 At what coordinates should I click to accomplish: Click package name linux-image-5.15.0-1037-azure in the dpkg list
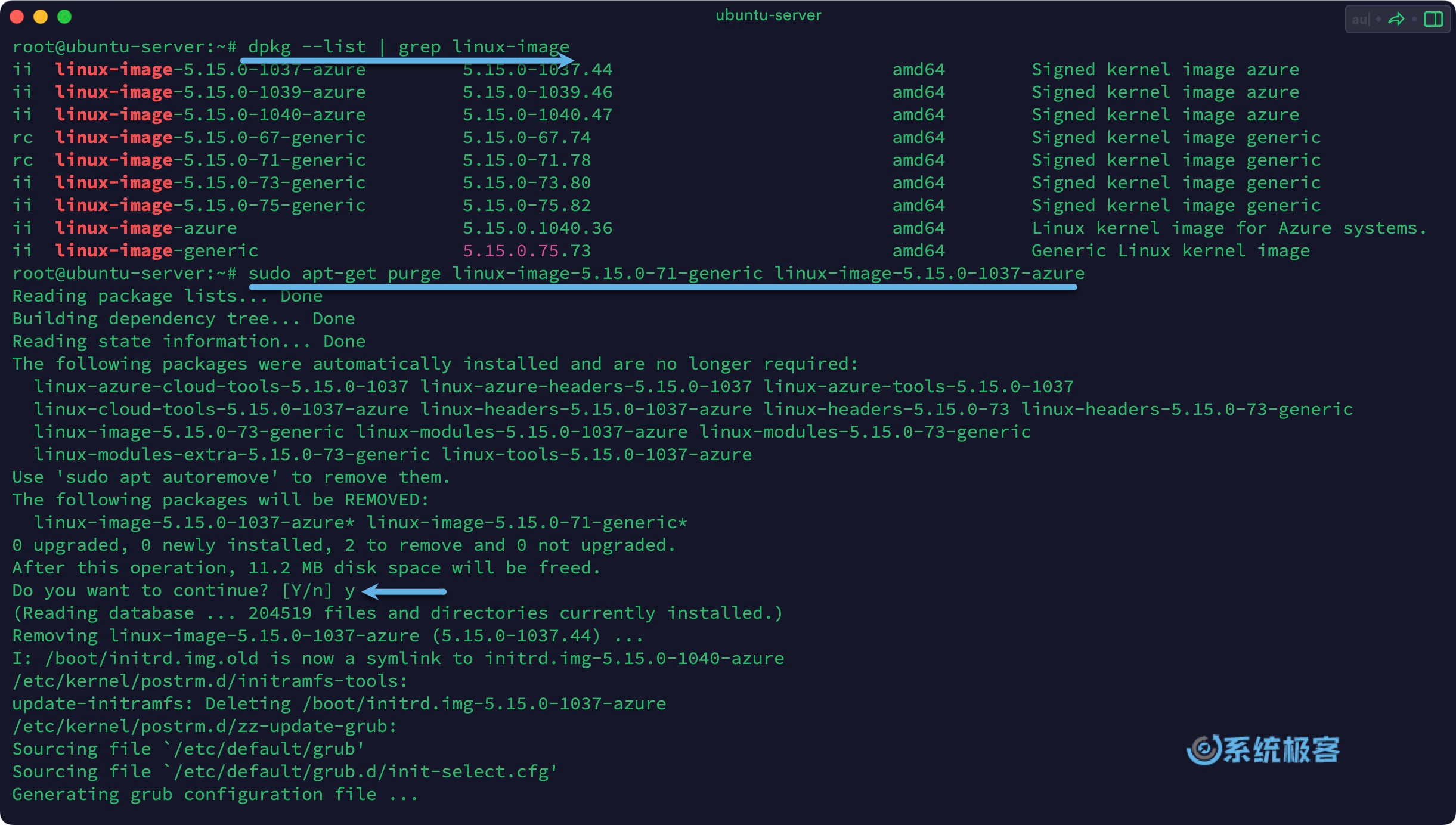[210, 70]
